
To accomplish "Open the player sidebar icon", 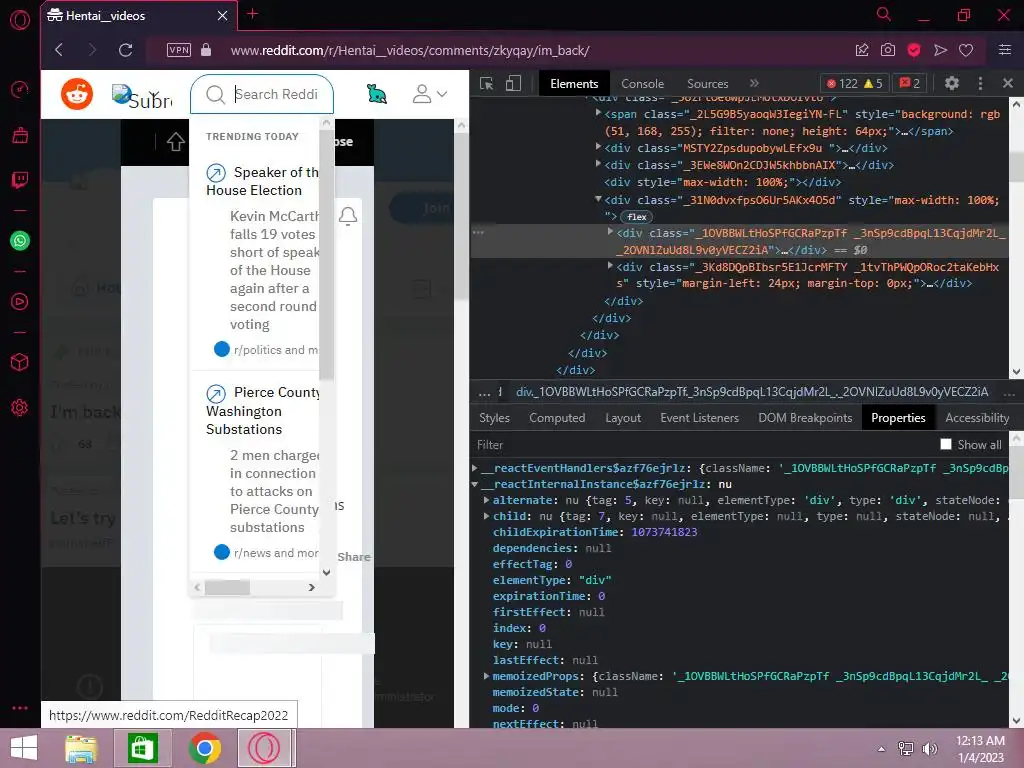I will (x=20, y=301).
